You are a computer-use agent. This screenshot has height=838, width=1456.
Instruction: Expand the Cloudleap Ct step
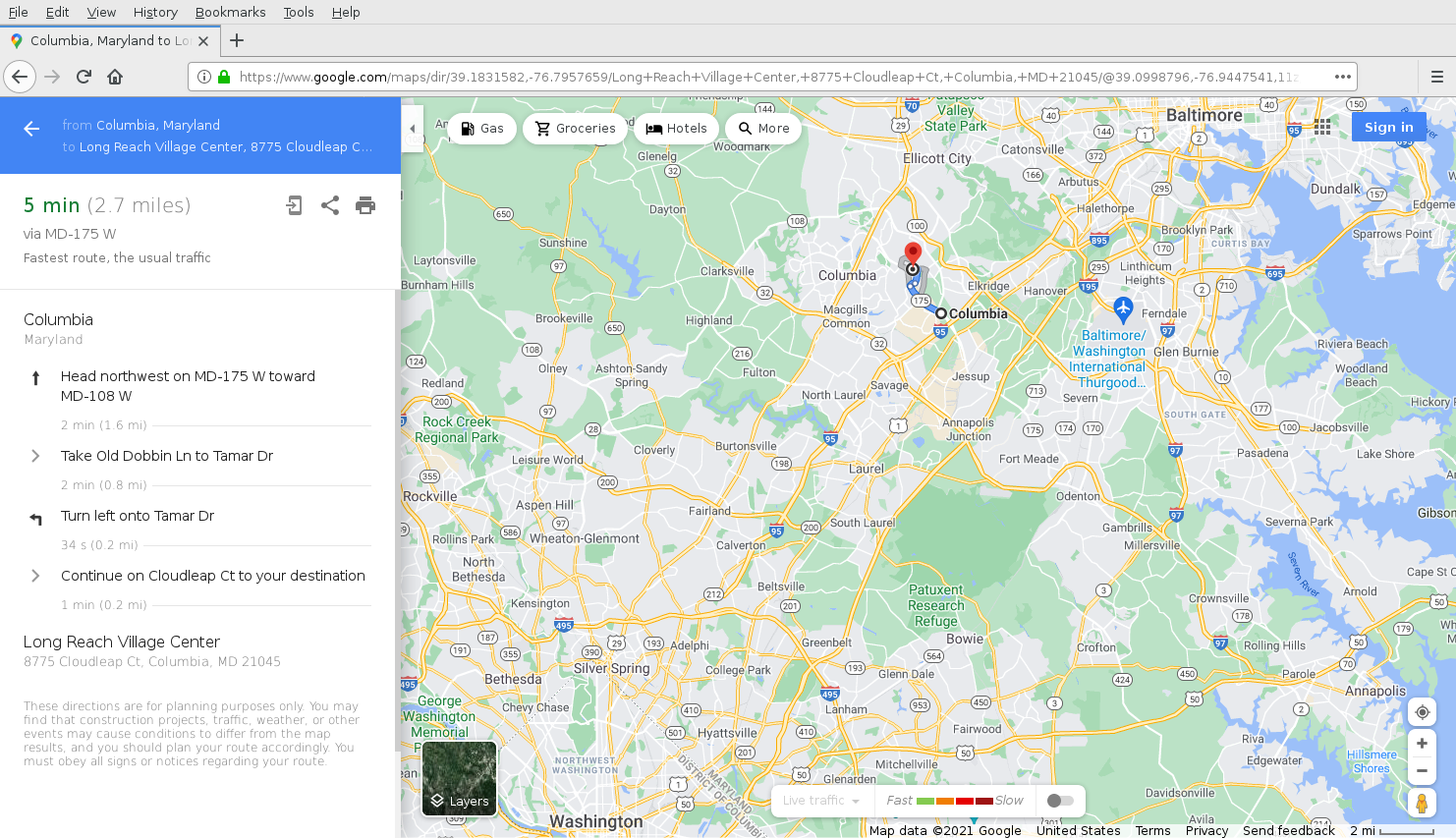click(35, 576)
